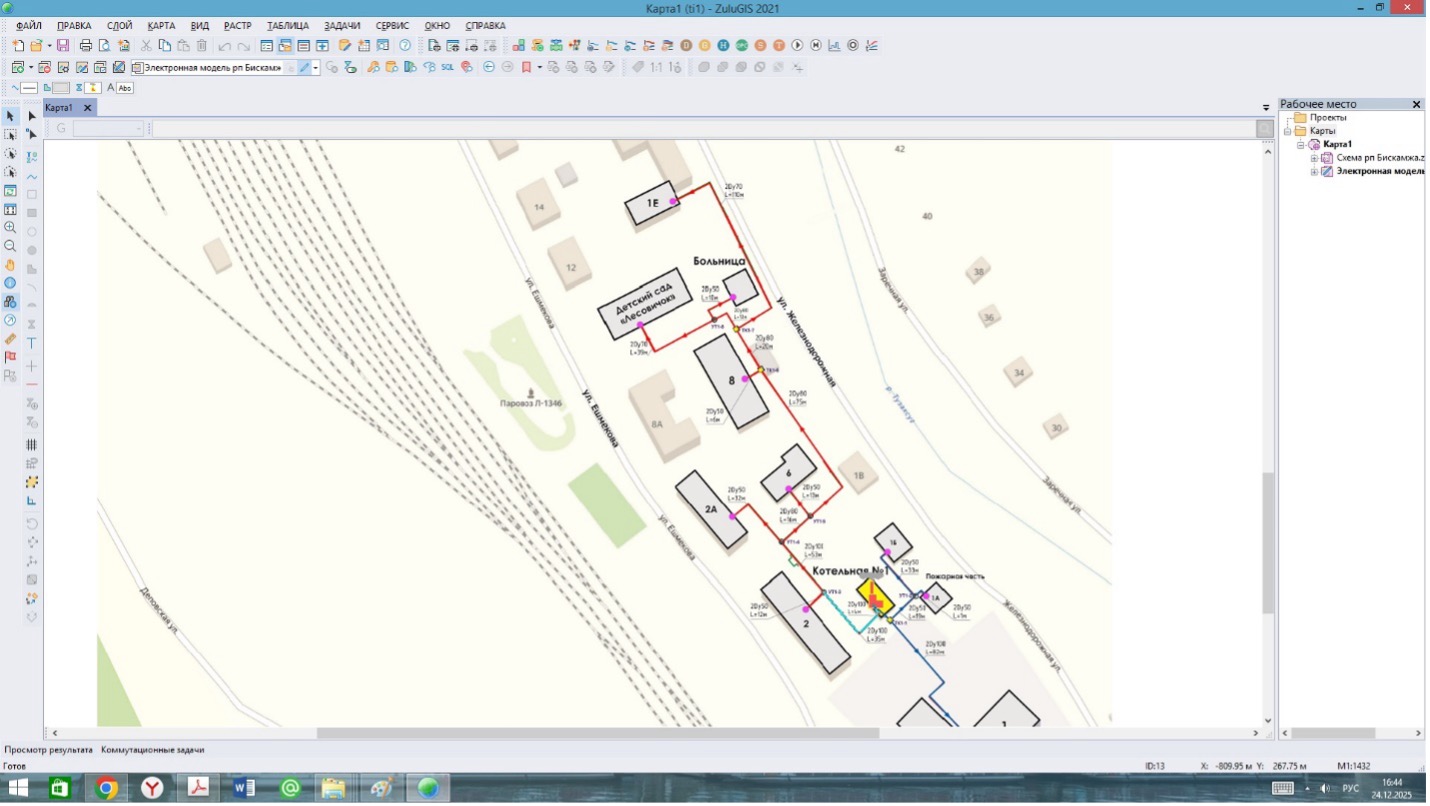
Task: Select the red flag tool
Action: (x=10, y=357)
